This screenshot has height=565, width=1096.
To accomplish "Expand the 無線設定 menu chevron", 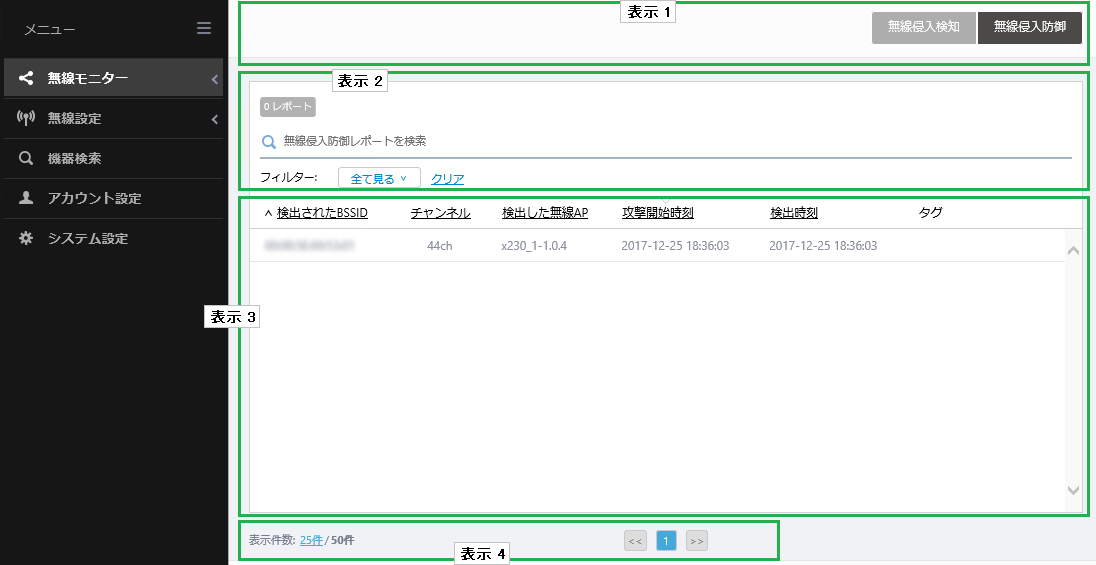I will (215, 119).
